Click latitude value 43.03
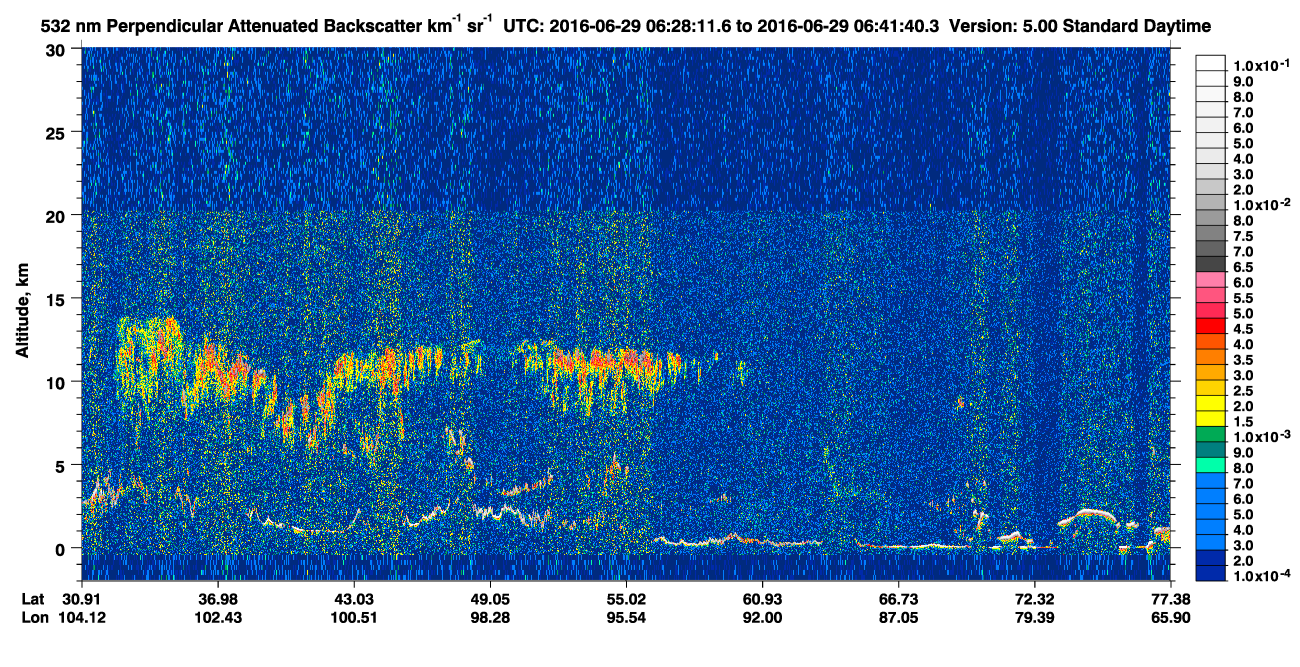The width and height of the screenshot is (1300, 667). (353, 598)
